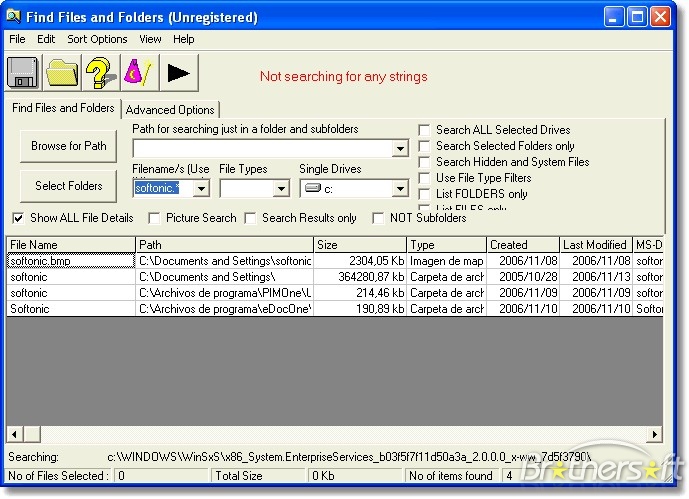
Task: Sort by Size column header
Action: click(x=360, y=245)
